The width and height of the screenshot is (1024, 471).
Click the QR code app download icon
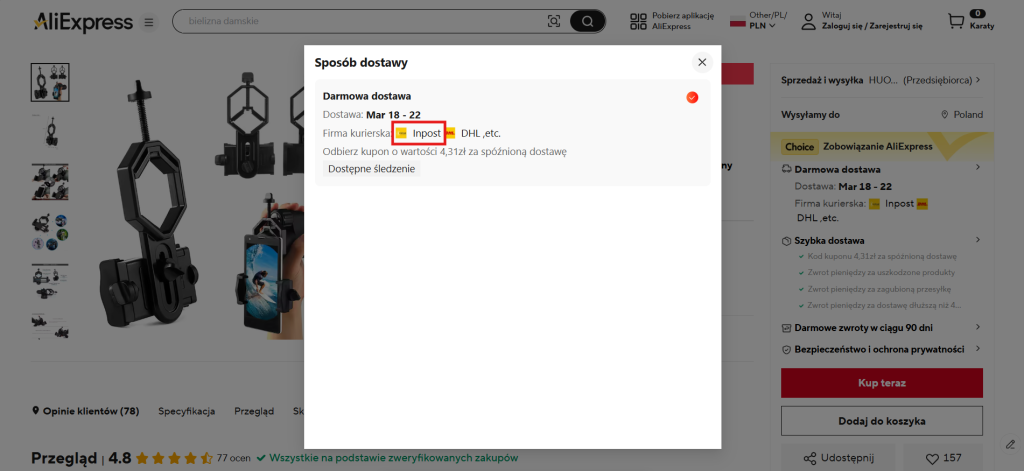[x=638, y=22]
